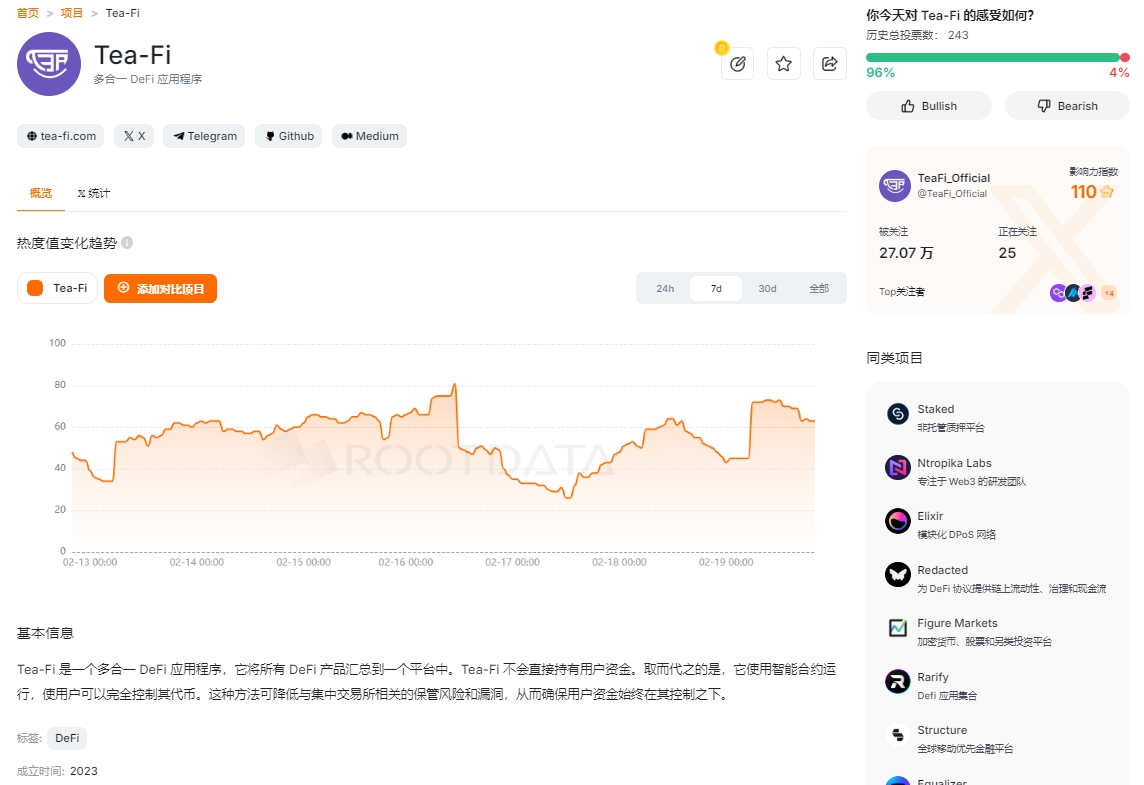This screenshot has height=785, width=1144.
Task: Go to 首页 in breadcrumb
Action: point(28,13)
